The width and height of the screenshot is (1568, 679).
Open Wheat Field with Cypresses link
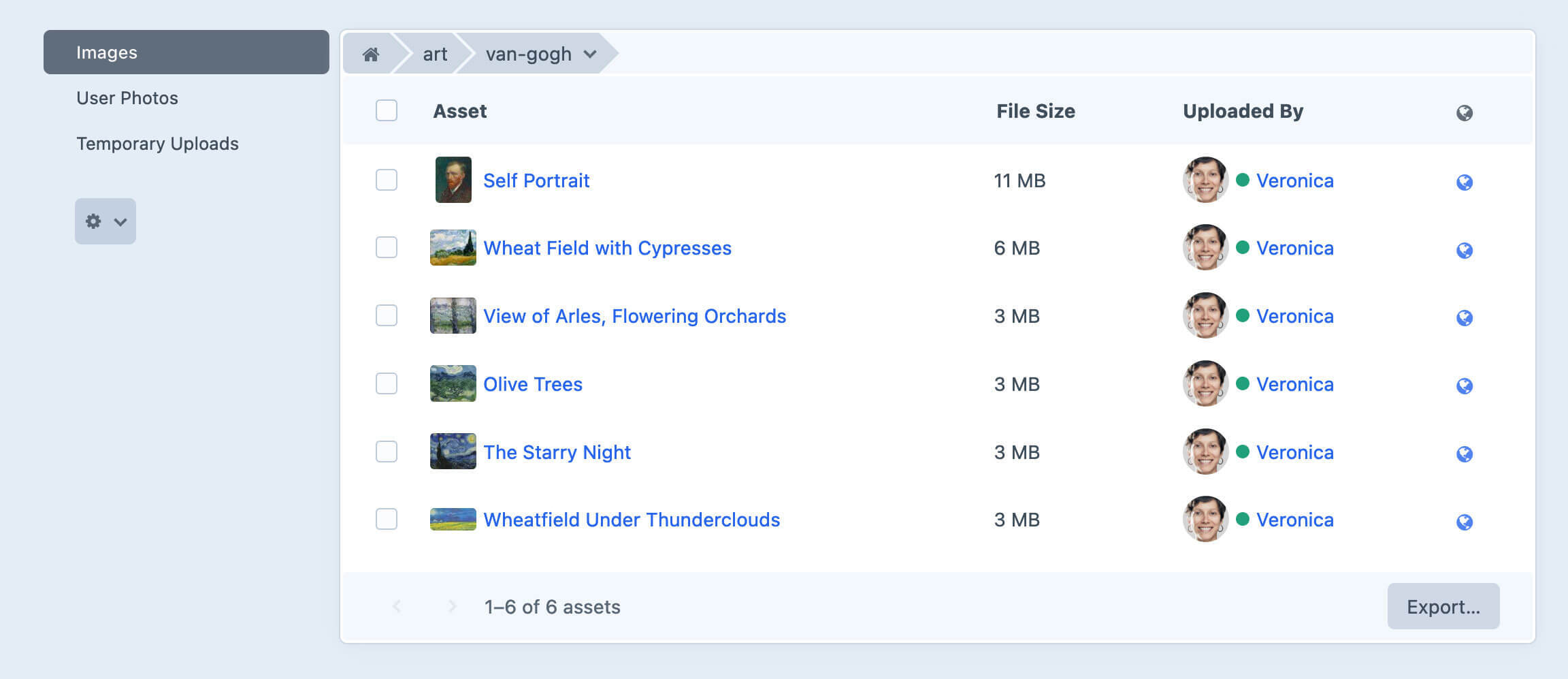coord(607,248)
